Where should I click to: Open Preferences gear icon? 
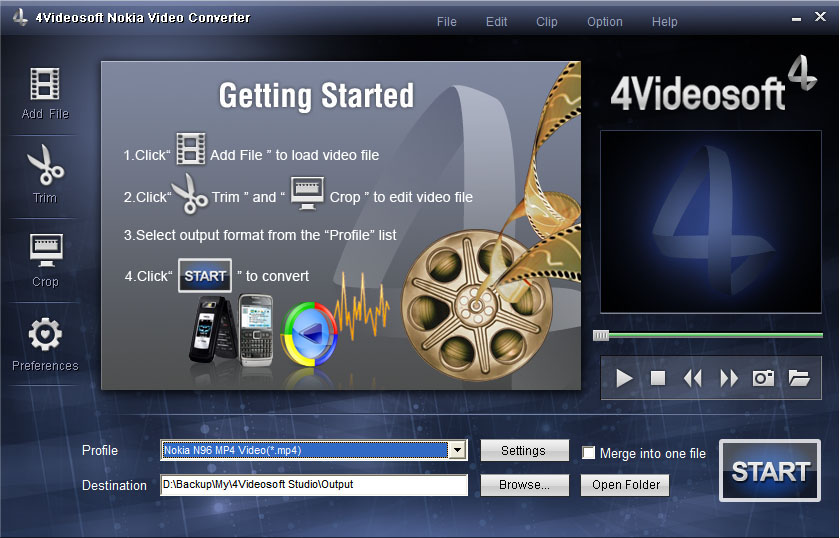pos(45,335)
